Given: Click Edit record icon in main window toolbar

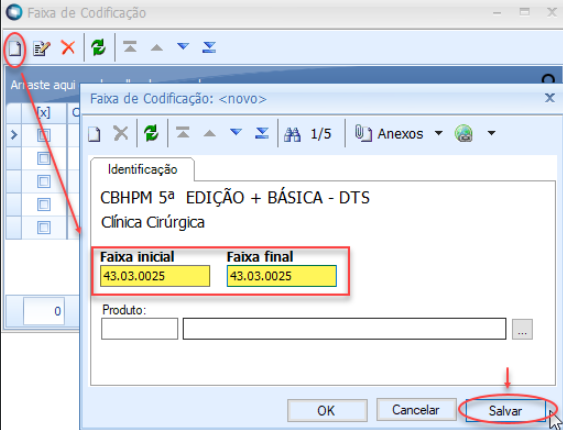Looking at the screenshot, I should [41, 48].
